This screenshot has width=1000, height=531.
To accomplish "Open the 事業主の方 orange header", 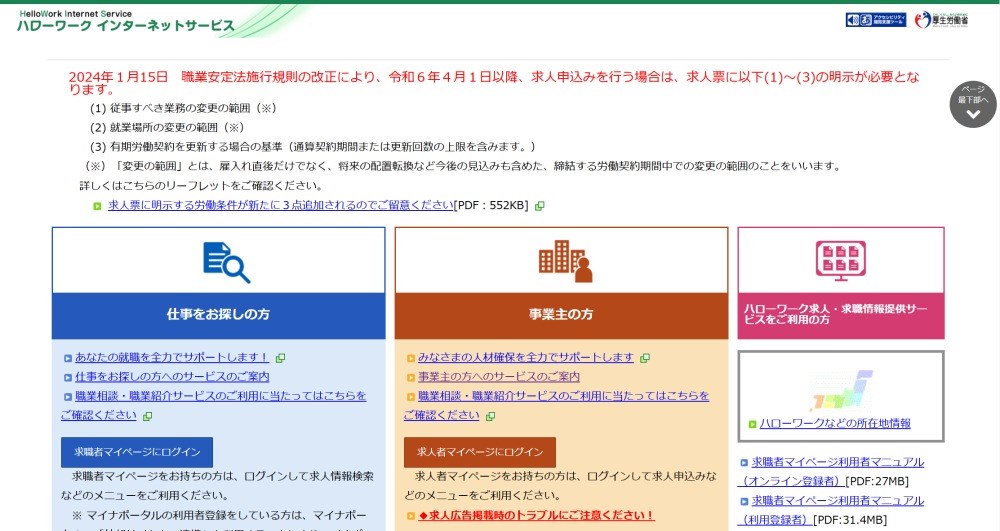I will tap(561, 315).
